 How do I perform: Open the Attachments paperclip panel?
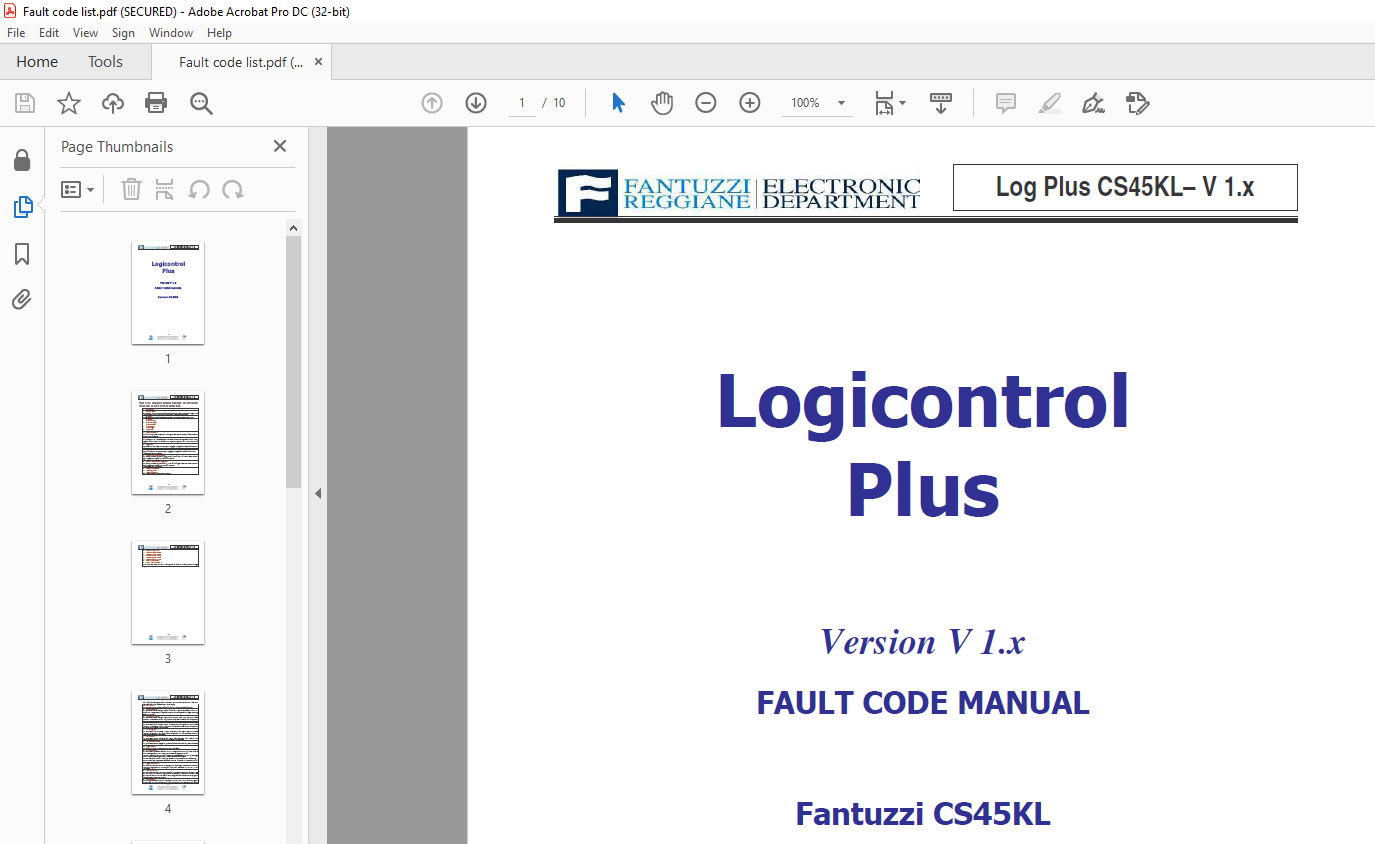tap(22, 299)
